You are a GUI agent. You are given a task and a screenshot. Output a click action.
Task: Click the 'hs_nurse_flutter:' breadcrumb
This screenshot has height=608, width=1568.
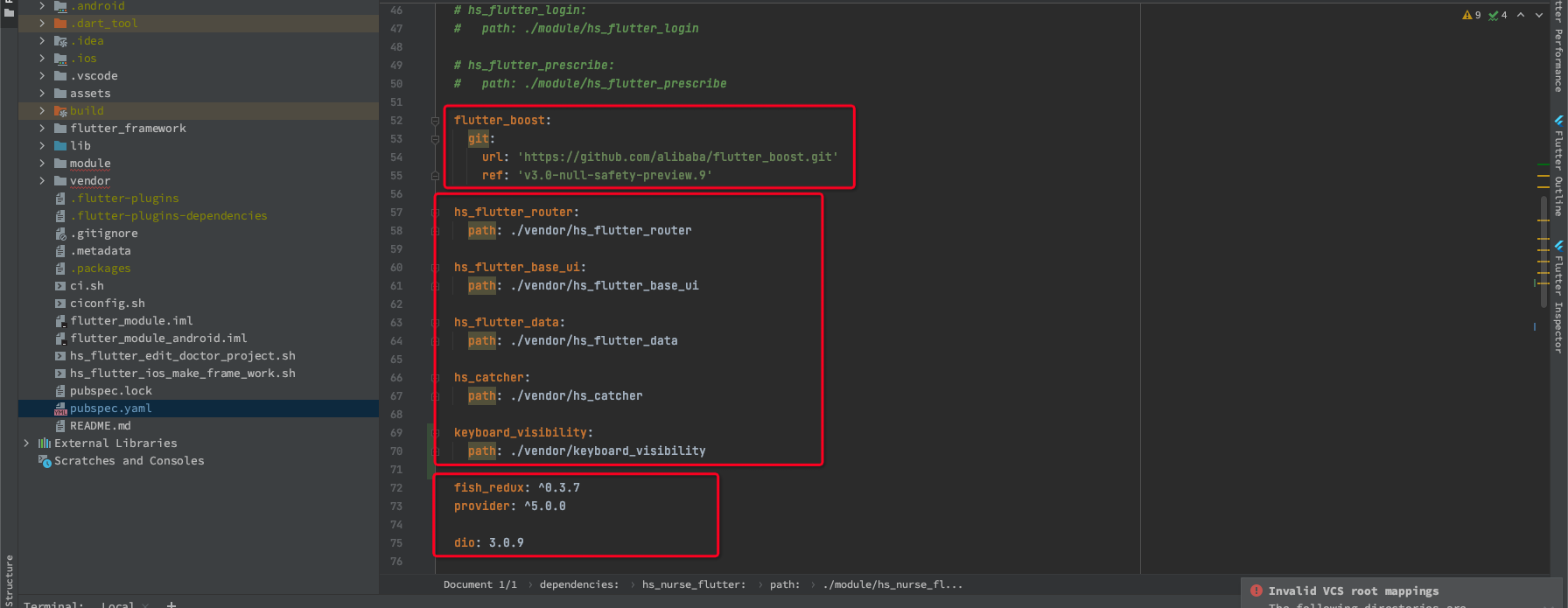click(x=694, y=584)
